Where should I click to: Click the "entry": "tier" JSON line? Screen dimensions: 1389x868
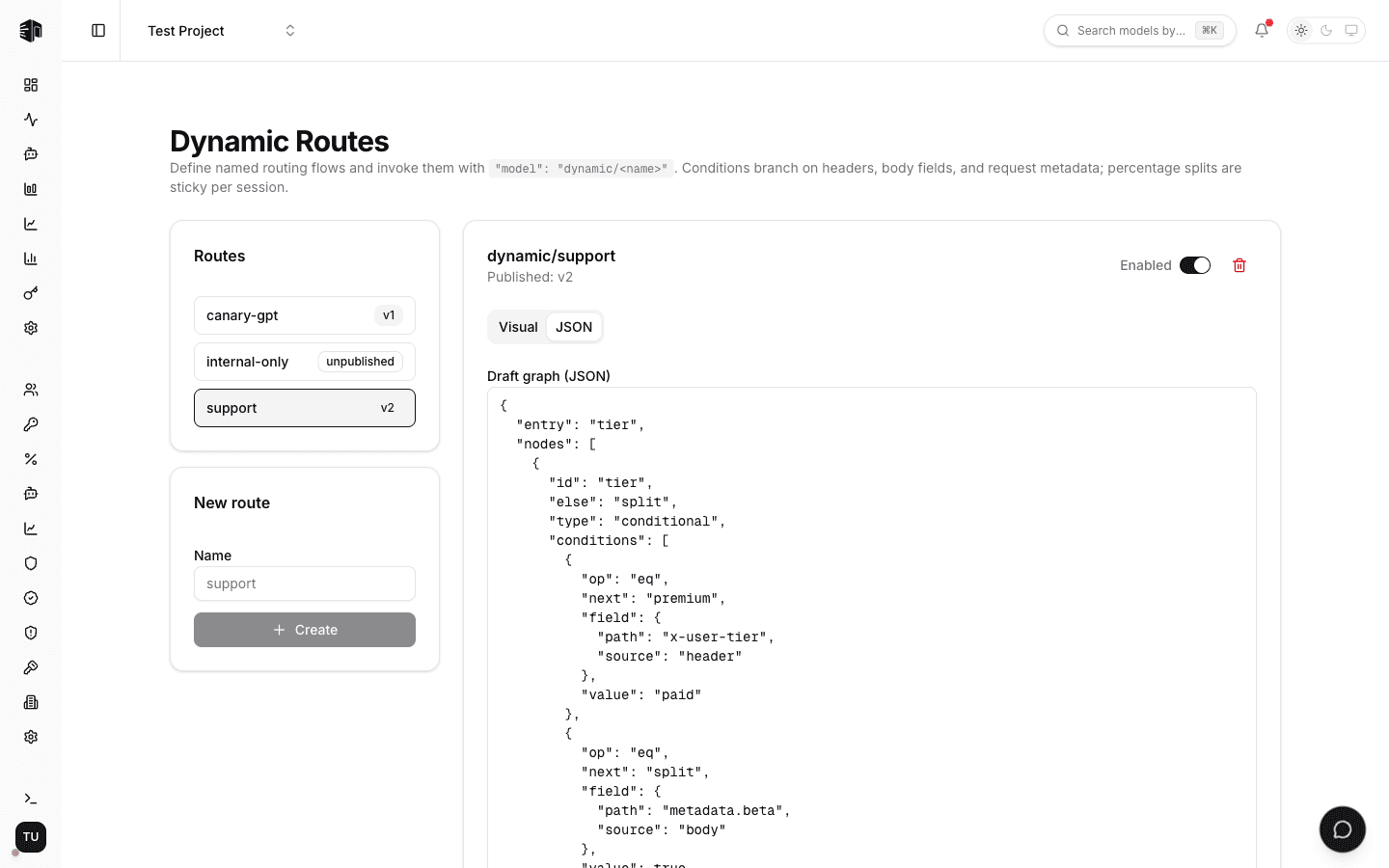pos(581,424)
